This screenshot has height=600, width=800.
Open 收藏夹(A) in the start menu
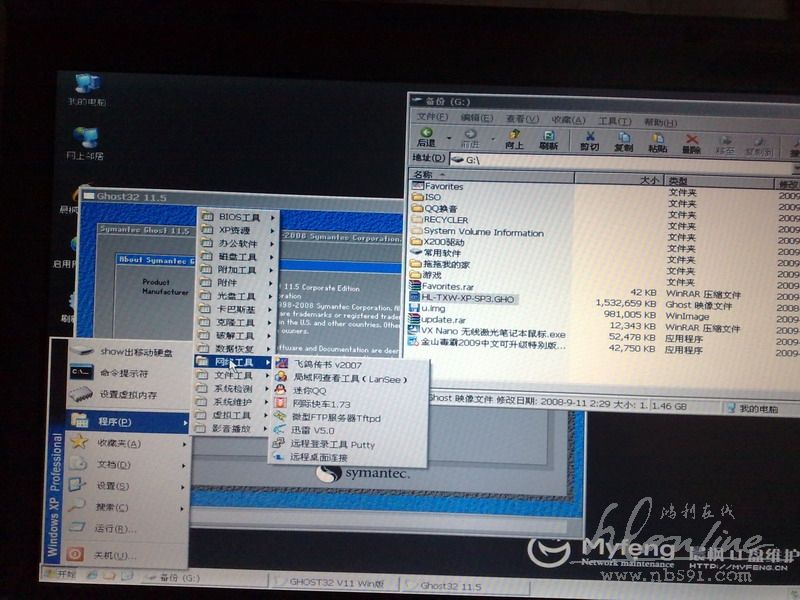tap(128, 443)
